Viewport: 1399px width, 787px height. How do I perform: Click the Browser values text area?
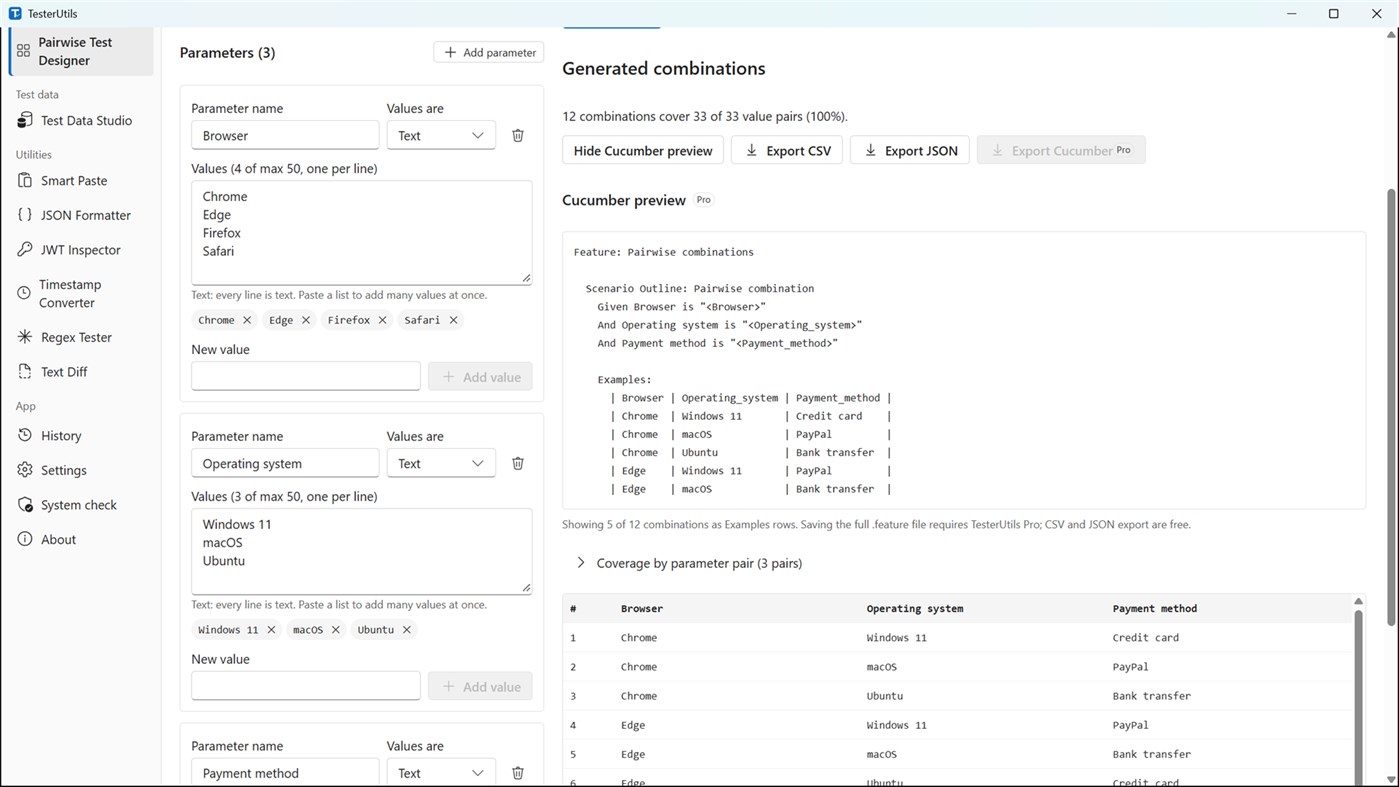[x=362, y=232]
